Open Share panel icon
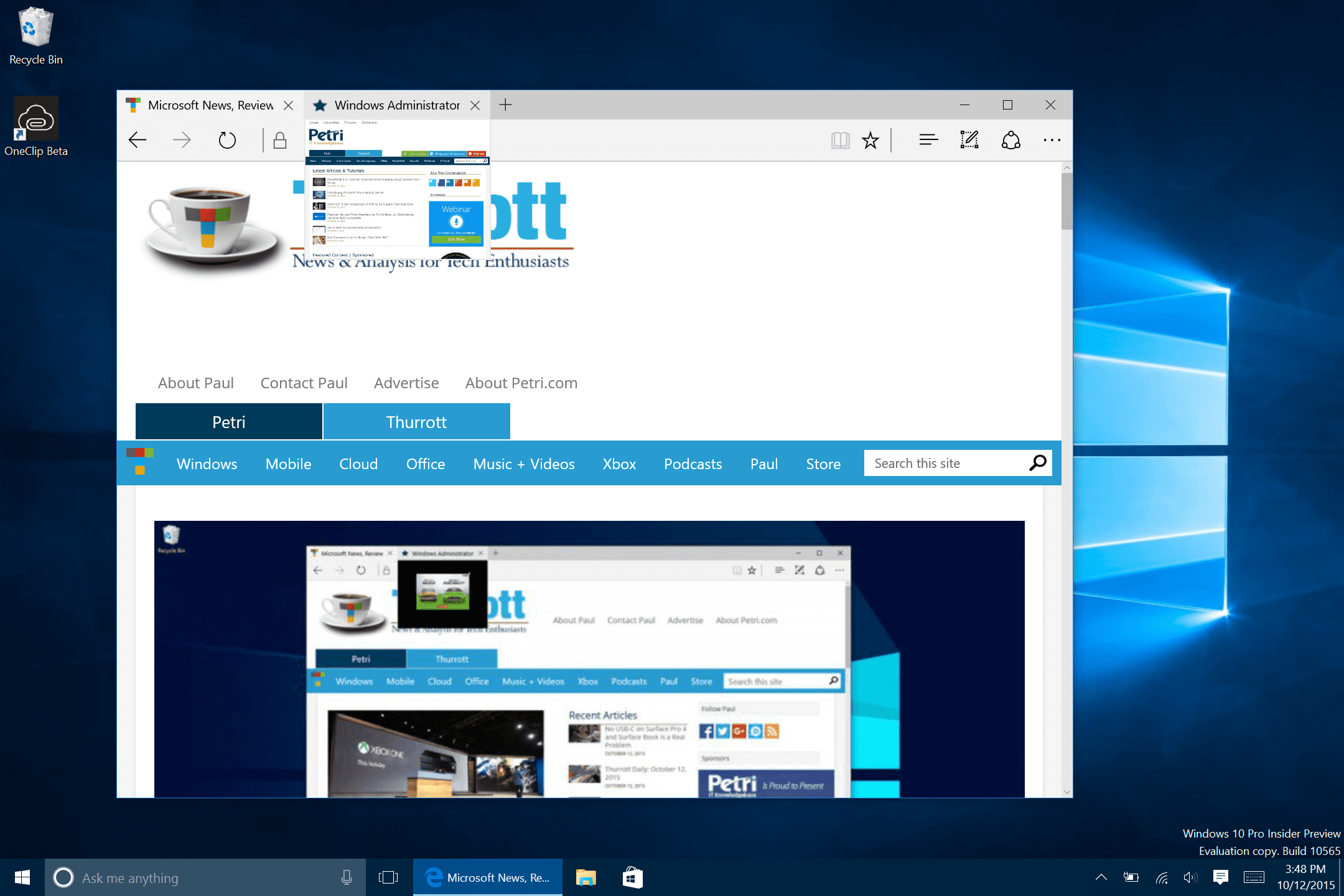 pyautogui.click(x=1010, y=140)
